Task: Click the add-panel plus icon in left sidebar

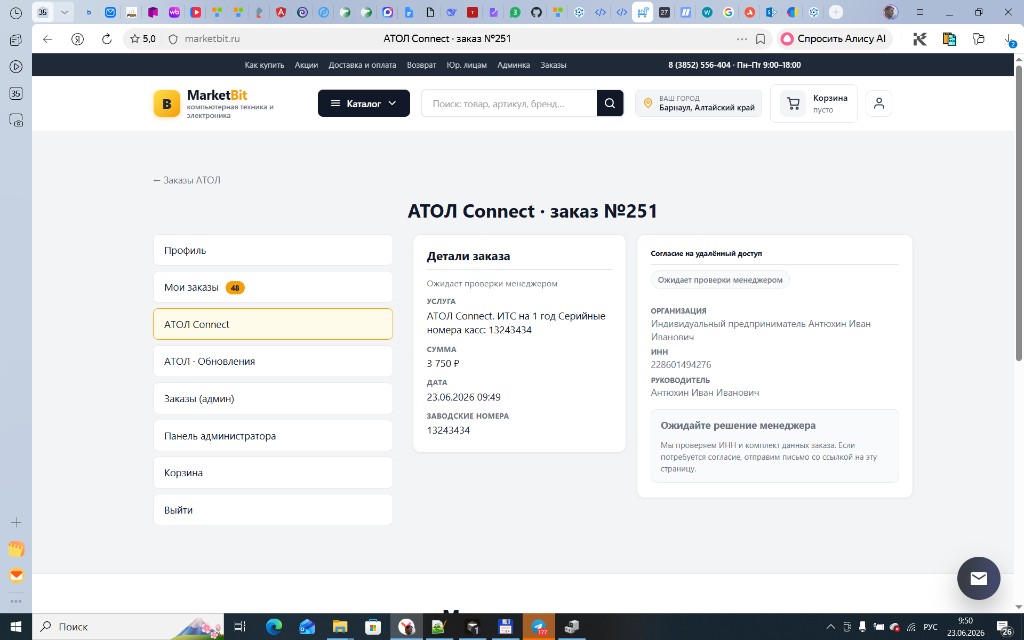Action: click(16, 522)
